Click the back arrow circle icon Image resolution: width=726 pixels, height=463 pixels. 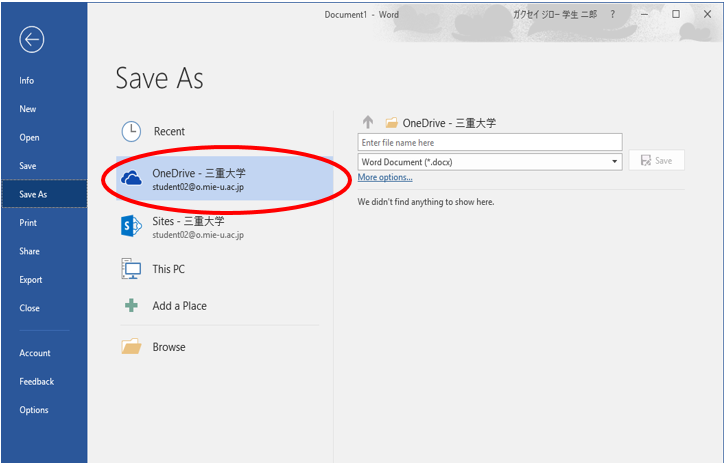[x=31, y=40]
